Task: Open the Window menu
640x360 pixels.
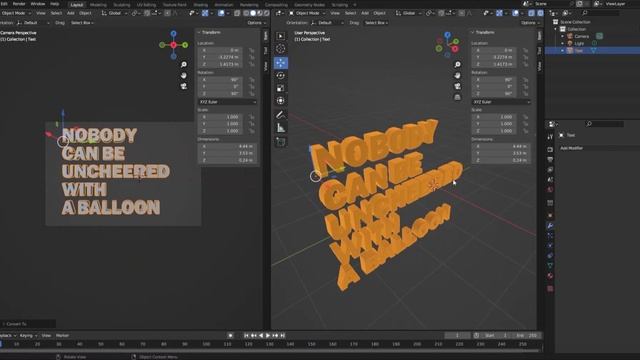Action: coord(38,4)
